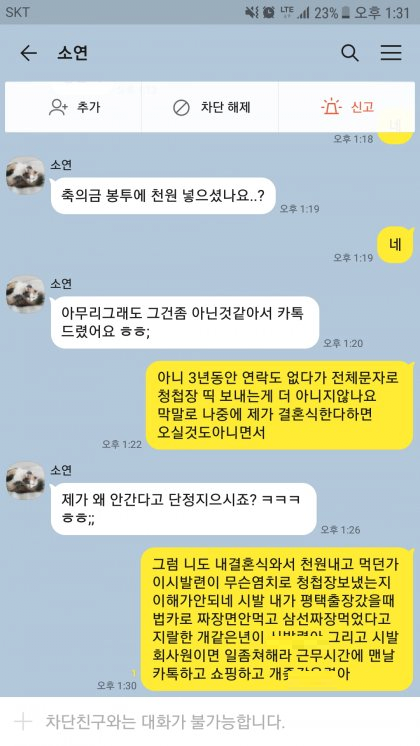Select 추가 to add friend
This screenshot has width=420, height=746.
88,107
